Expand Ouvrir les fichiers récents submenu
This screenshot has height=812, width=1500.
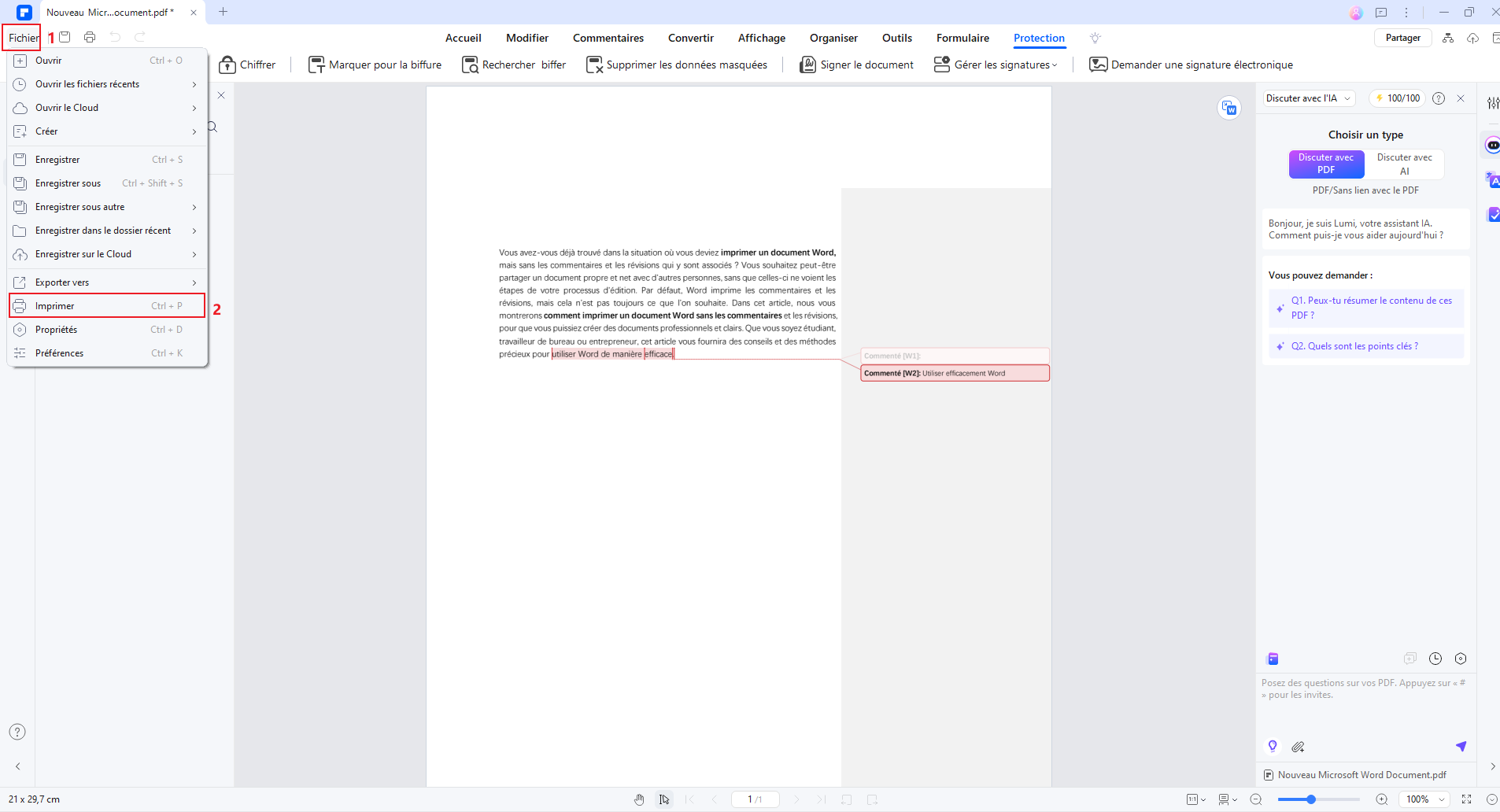click(x=107, y=84)
